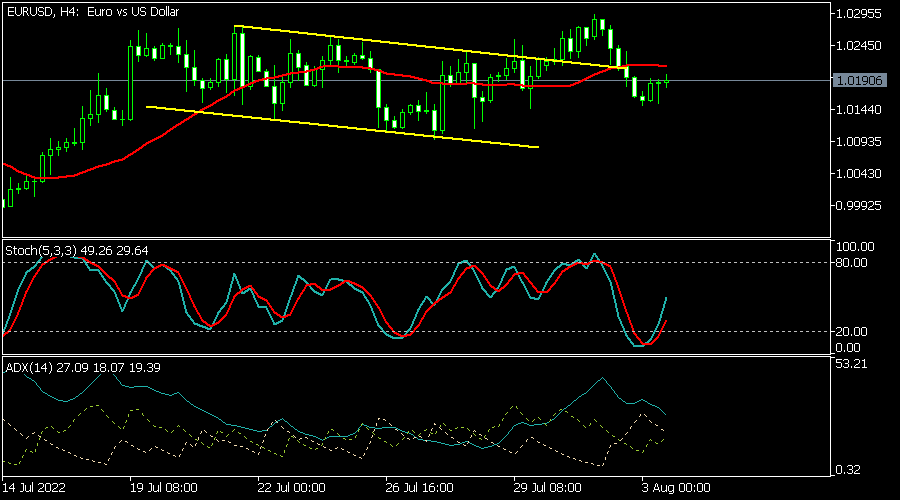Click the 3 Aug 00:00 time label
Viewport: 900px width, 500px height.
click(676, 488)
